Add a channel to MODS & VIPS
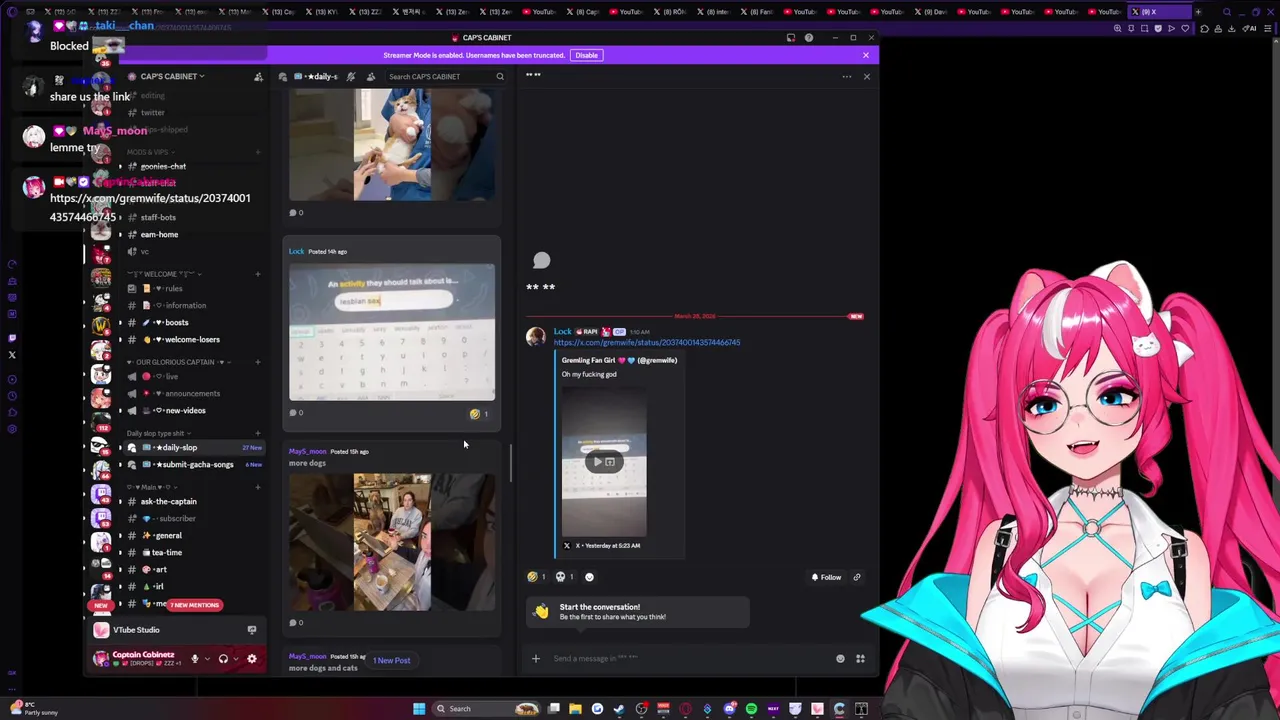The height and width of the screenshot is (720, 1280). [257, 152]
